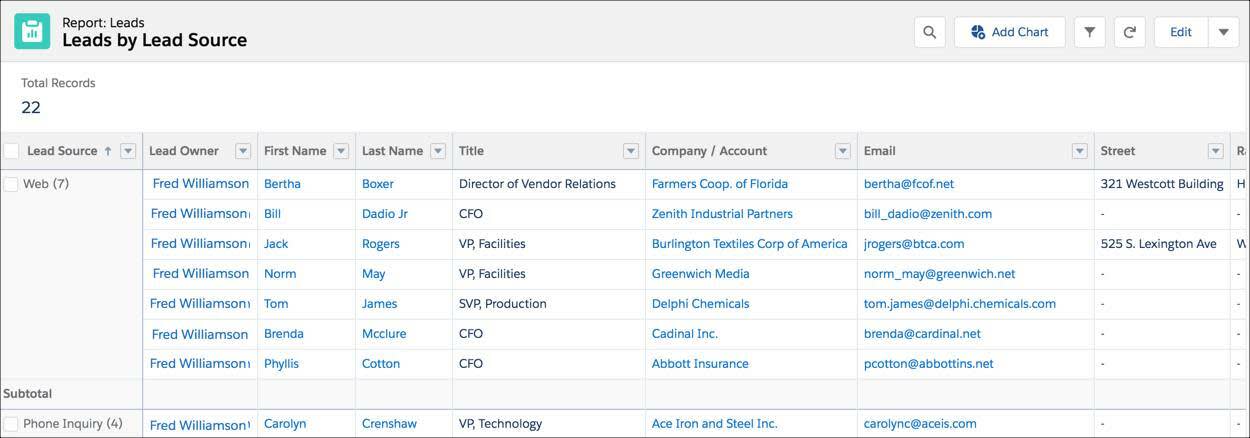This screenshot has height=438, width=1250.
Task: Tick the Phone Inquiry (4) group checkbox
Action: click(x=11, y=424)
